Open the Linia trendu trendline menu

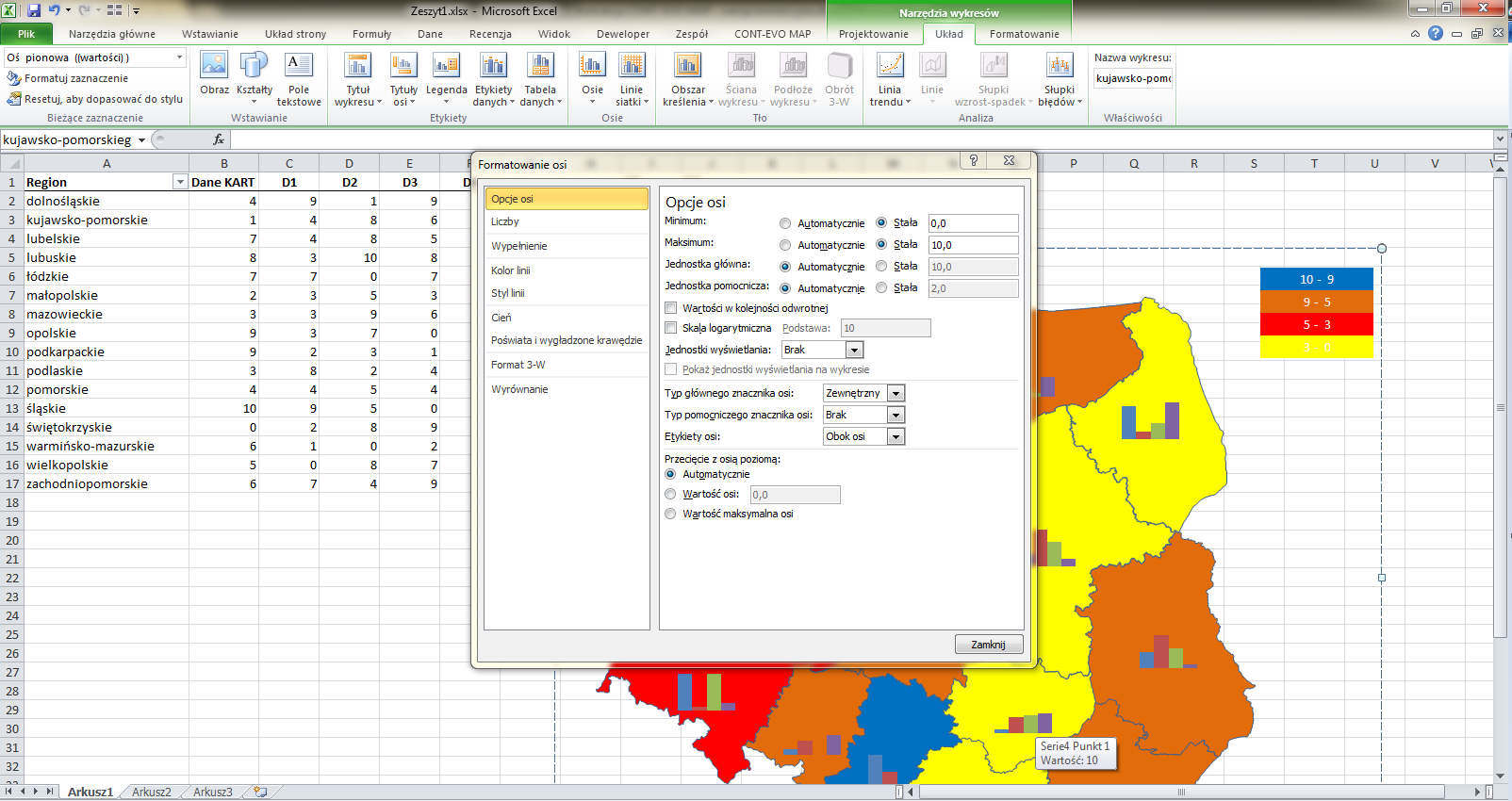point(890,79)
